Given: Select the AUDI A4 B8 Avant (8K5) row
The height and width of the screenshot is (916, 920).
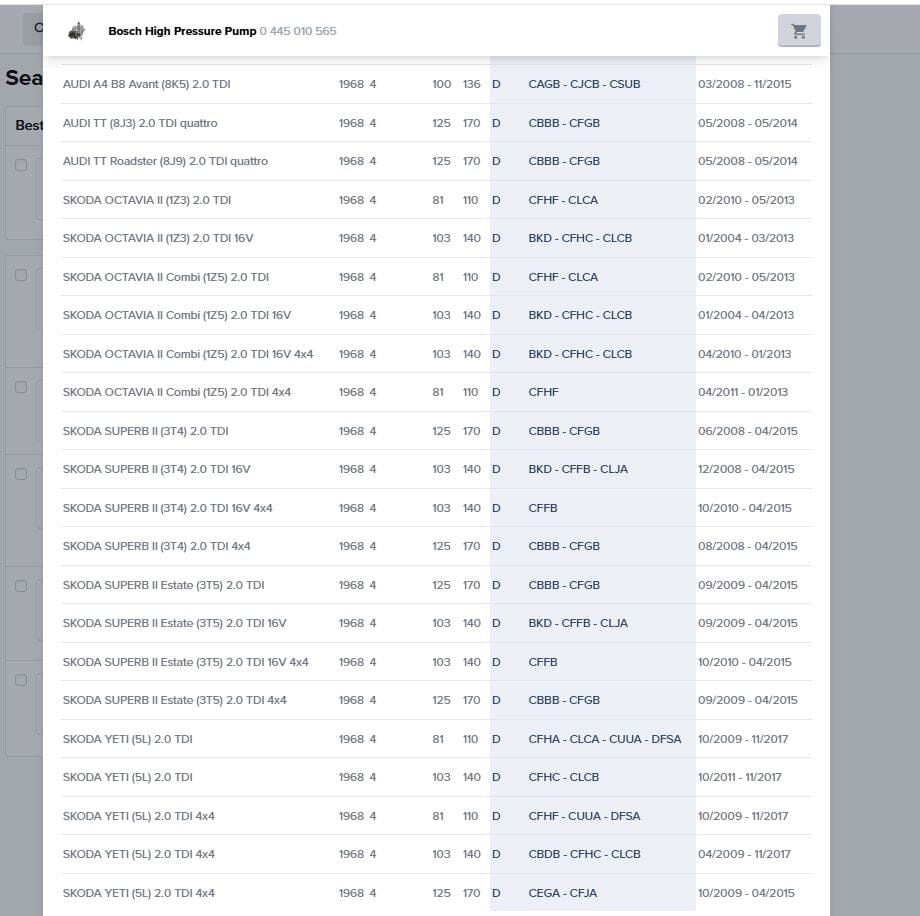Looking at the screenshot, I should point(147,84).
